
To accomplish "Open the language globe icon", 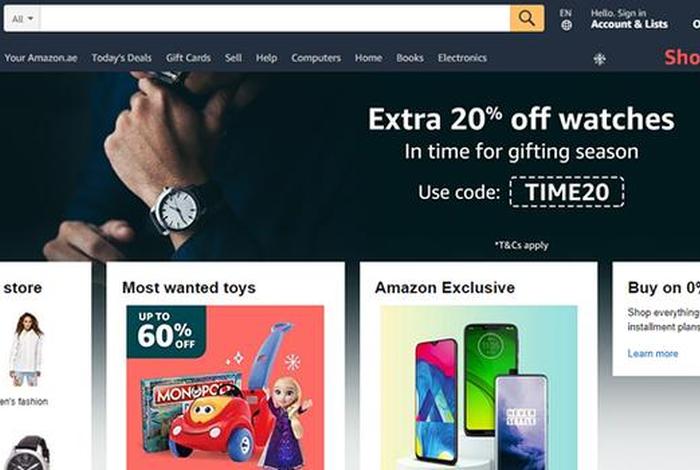I will [x=566, y=25].
